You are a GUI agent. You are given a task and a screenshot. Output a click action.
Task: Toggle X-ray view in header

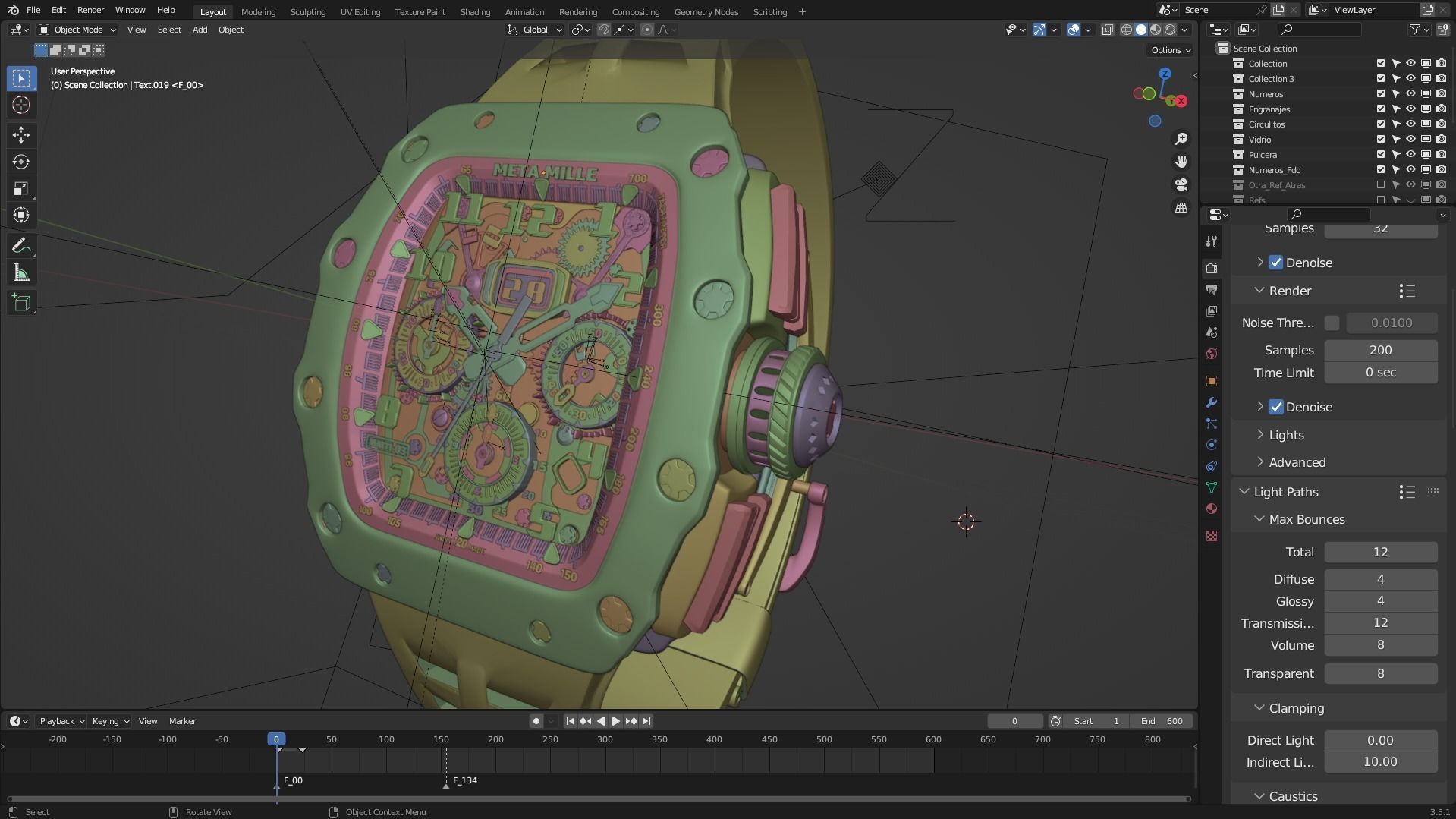[x=1107, y=30]
